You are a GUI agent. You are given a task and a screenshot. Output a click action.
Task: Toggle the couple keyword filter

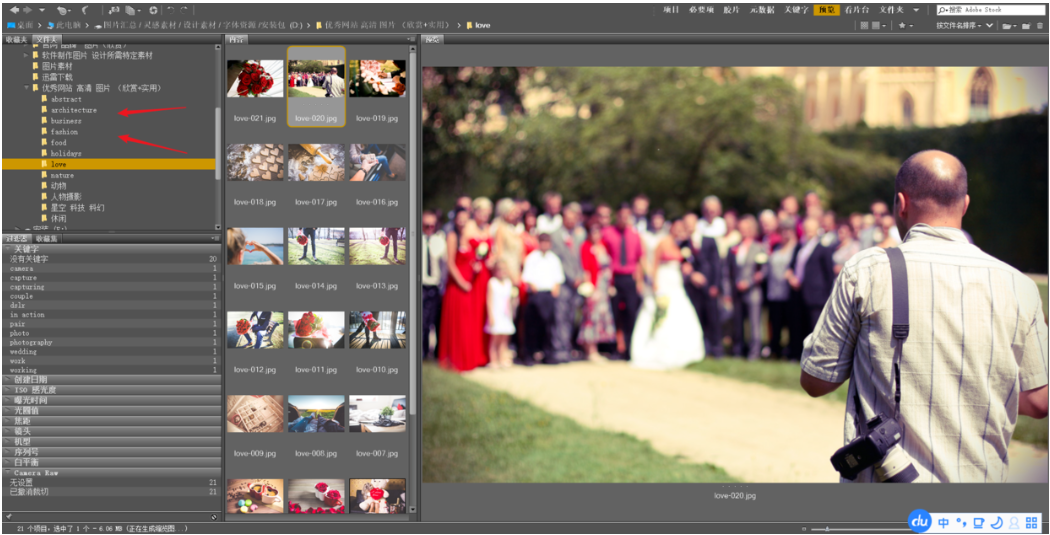coord(111,296)
